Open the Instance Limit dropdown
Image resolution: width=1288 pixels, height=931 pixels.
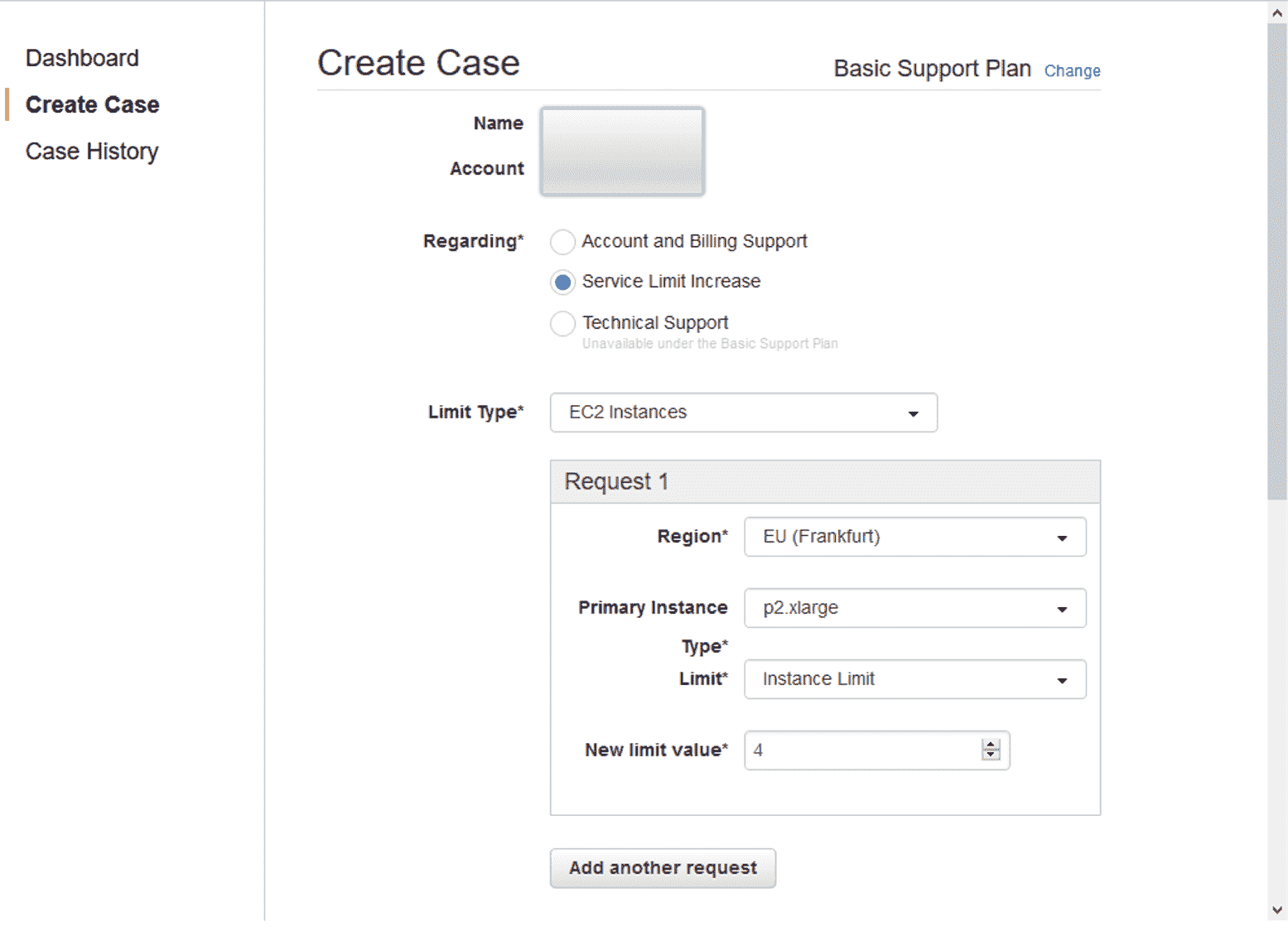point(914,679)
